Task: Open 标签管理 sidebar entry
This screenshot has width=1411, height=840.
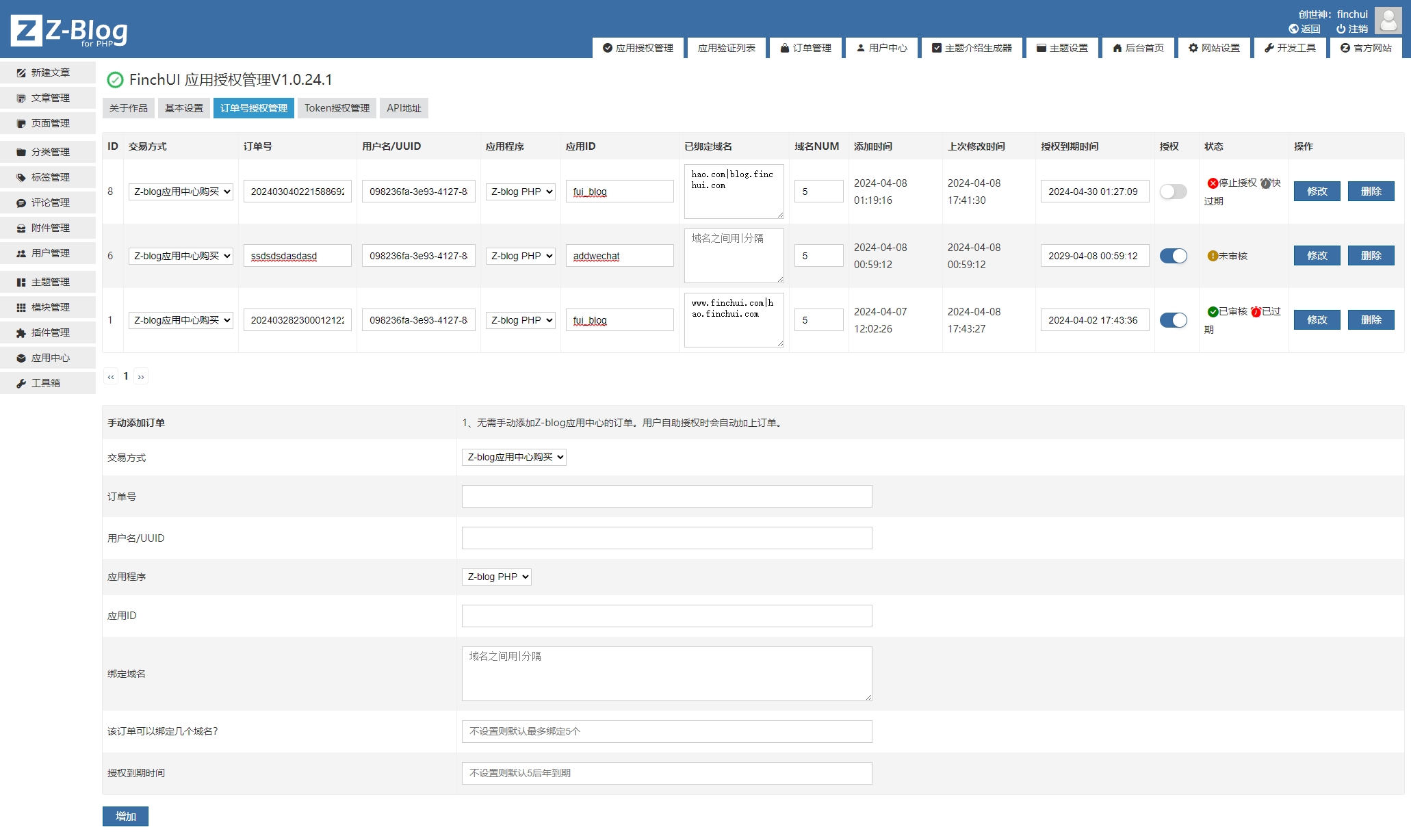Action: [48, 177]
